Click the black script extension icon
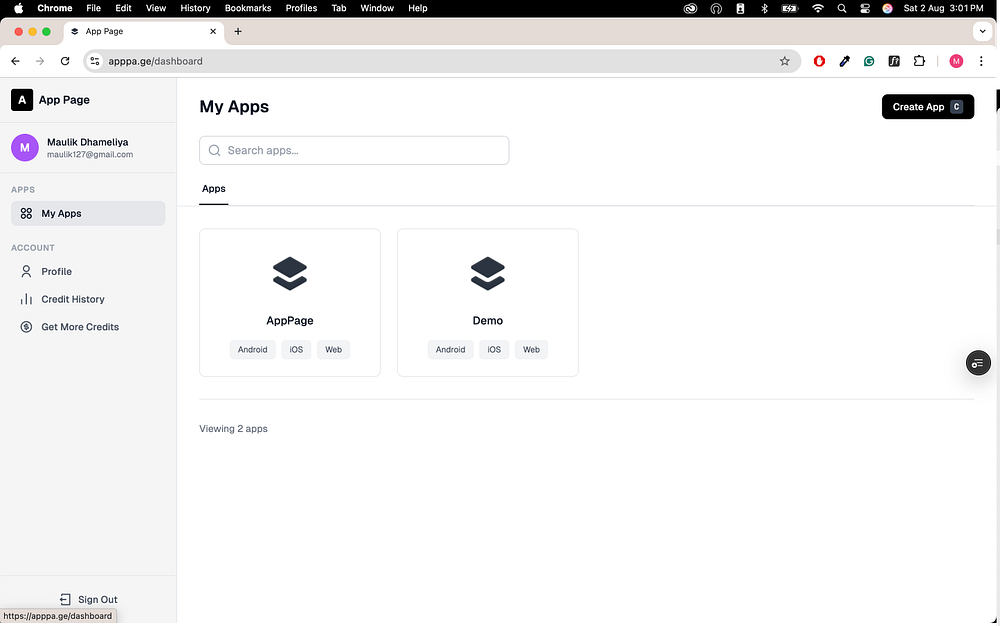 894,61
